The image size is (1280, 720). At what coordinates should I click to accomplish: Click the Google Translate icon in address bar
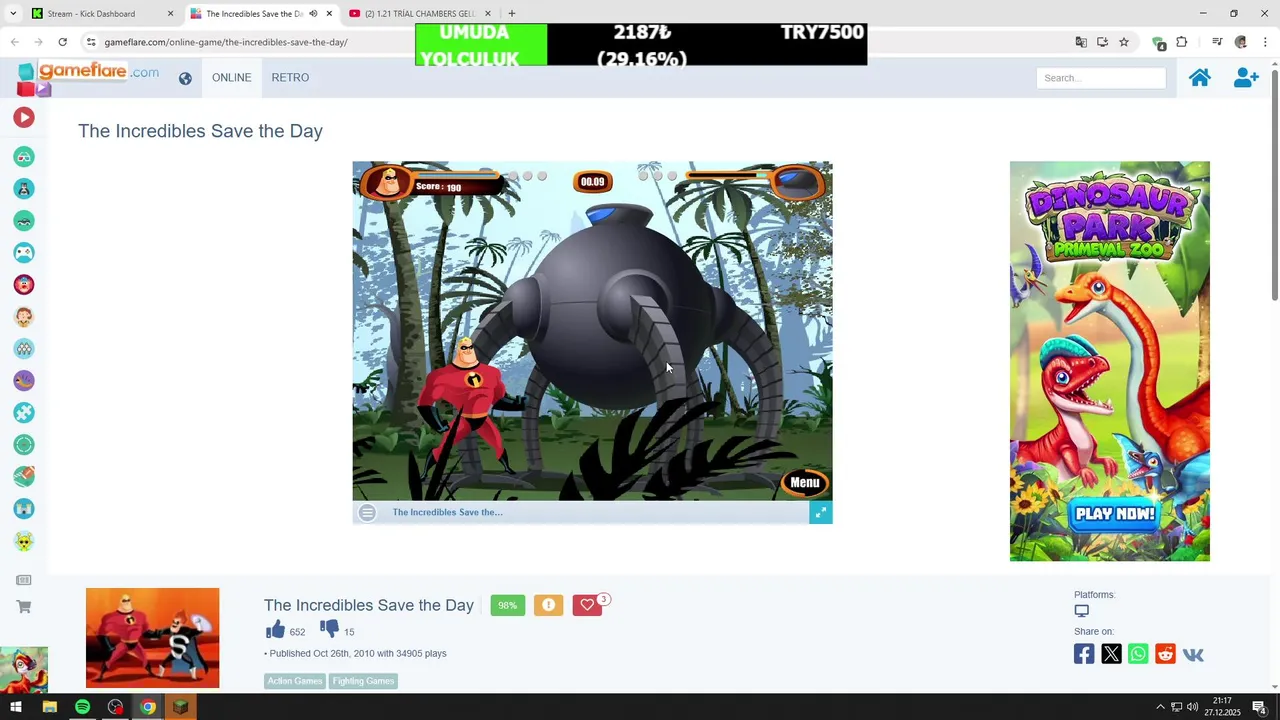[1081, 42]
